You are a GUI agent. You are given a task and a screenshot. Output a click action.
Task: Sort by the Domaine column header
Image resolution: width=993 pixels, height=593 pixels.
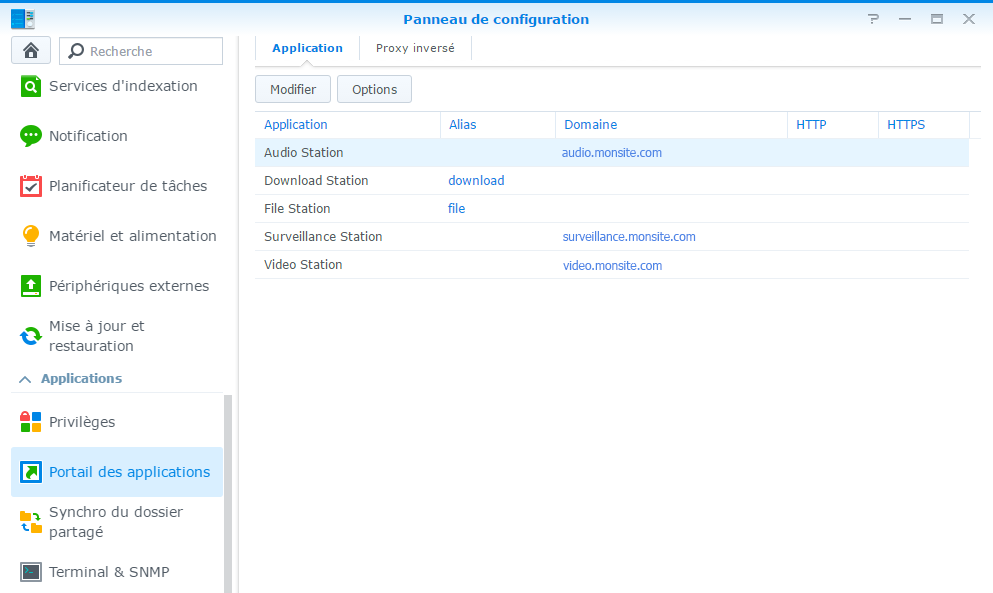671,125
